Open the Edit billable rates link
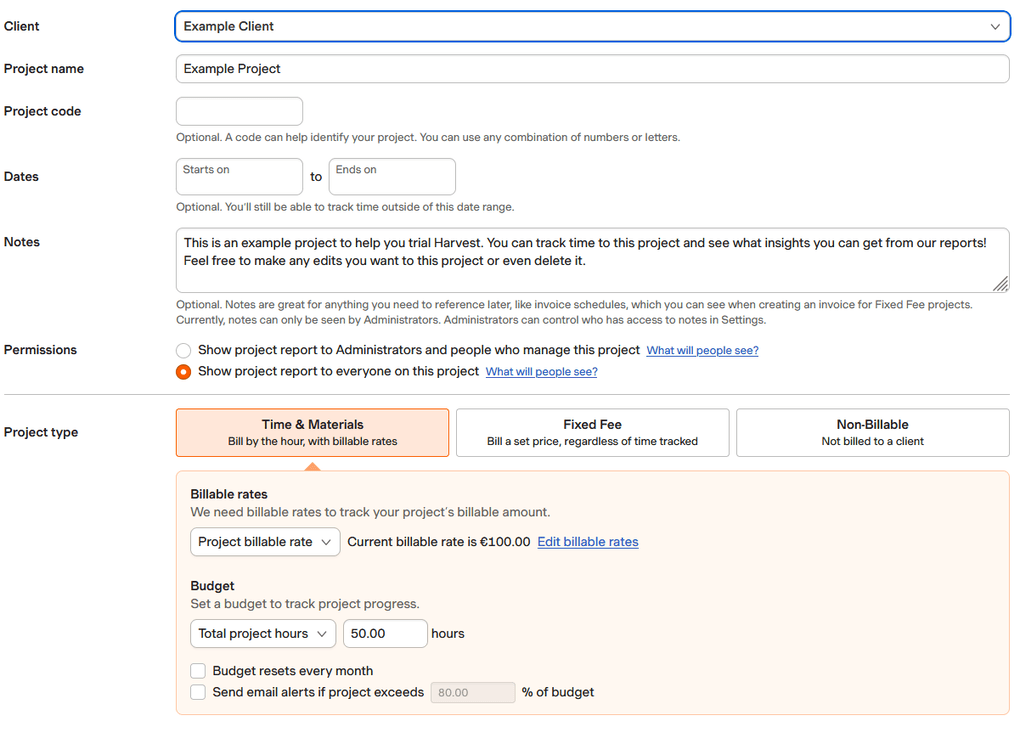Screen dimensions: 1020x738 pos(587,541)
